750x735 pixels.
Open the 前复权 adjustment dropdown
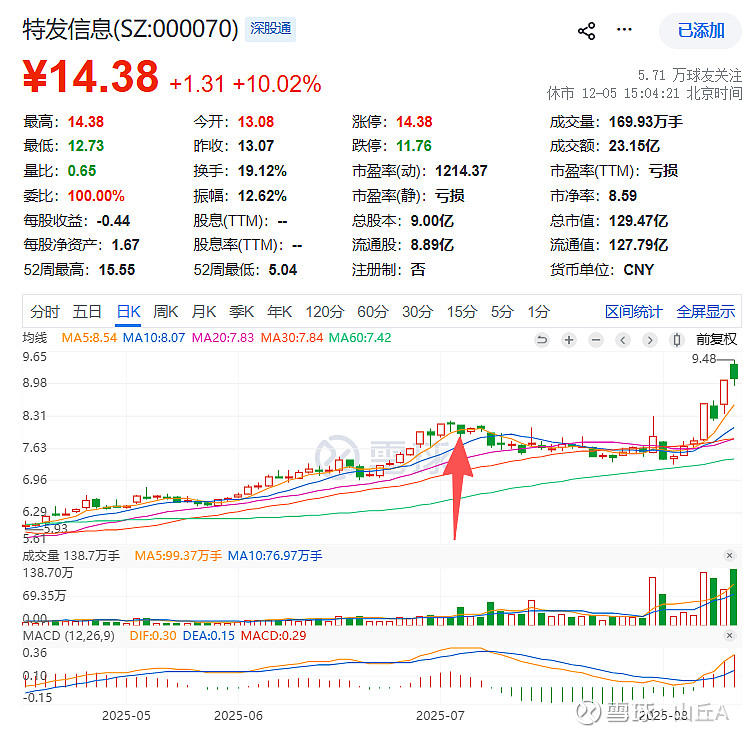click(716, 340)
